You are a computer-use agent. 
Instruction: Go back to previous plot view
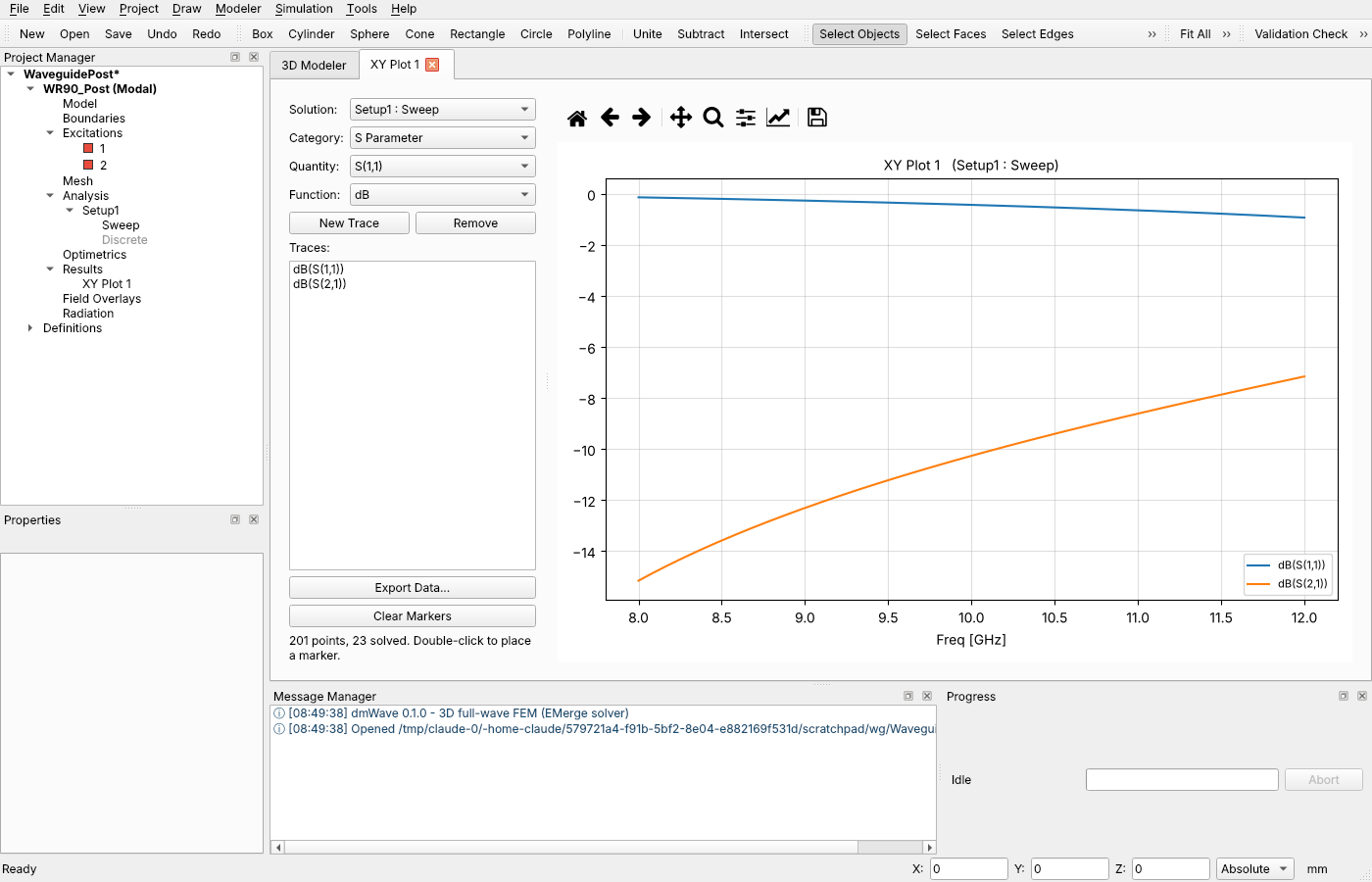point(610,118)
